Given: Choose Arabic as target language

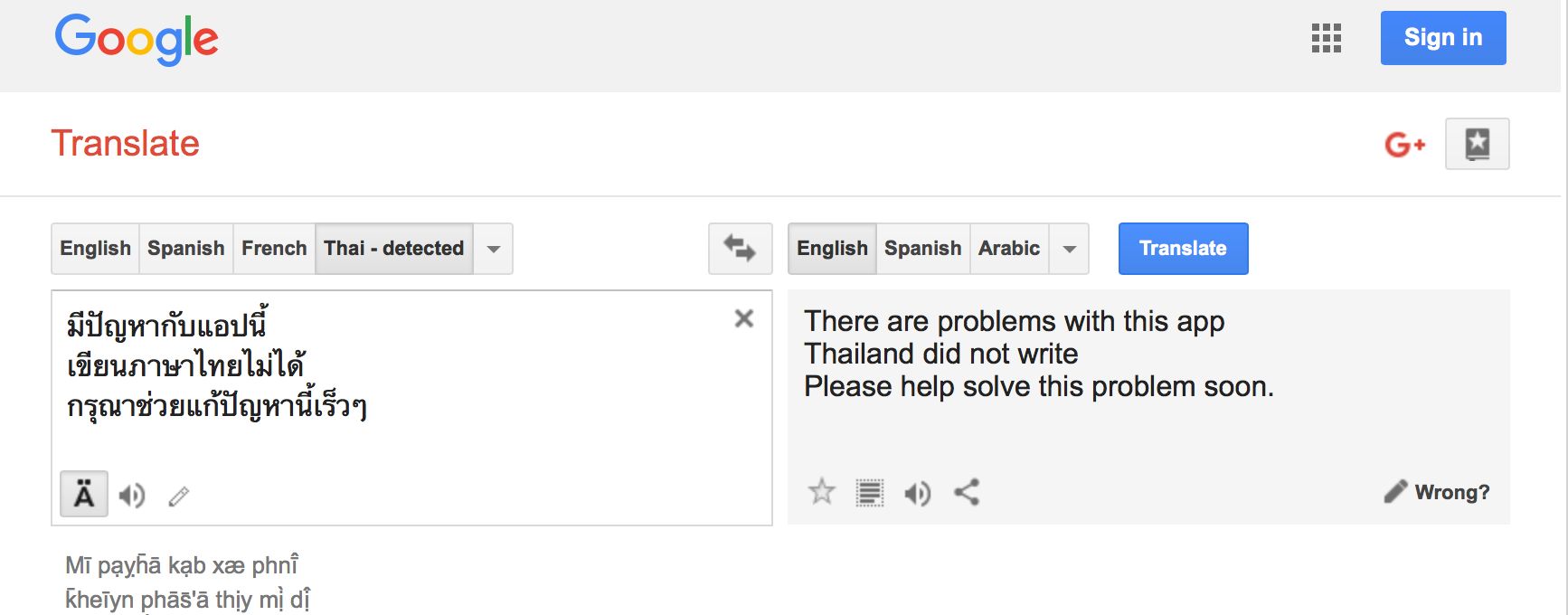Looking at the screenshot, I should coord(1009,249).
